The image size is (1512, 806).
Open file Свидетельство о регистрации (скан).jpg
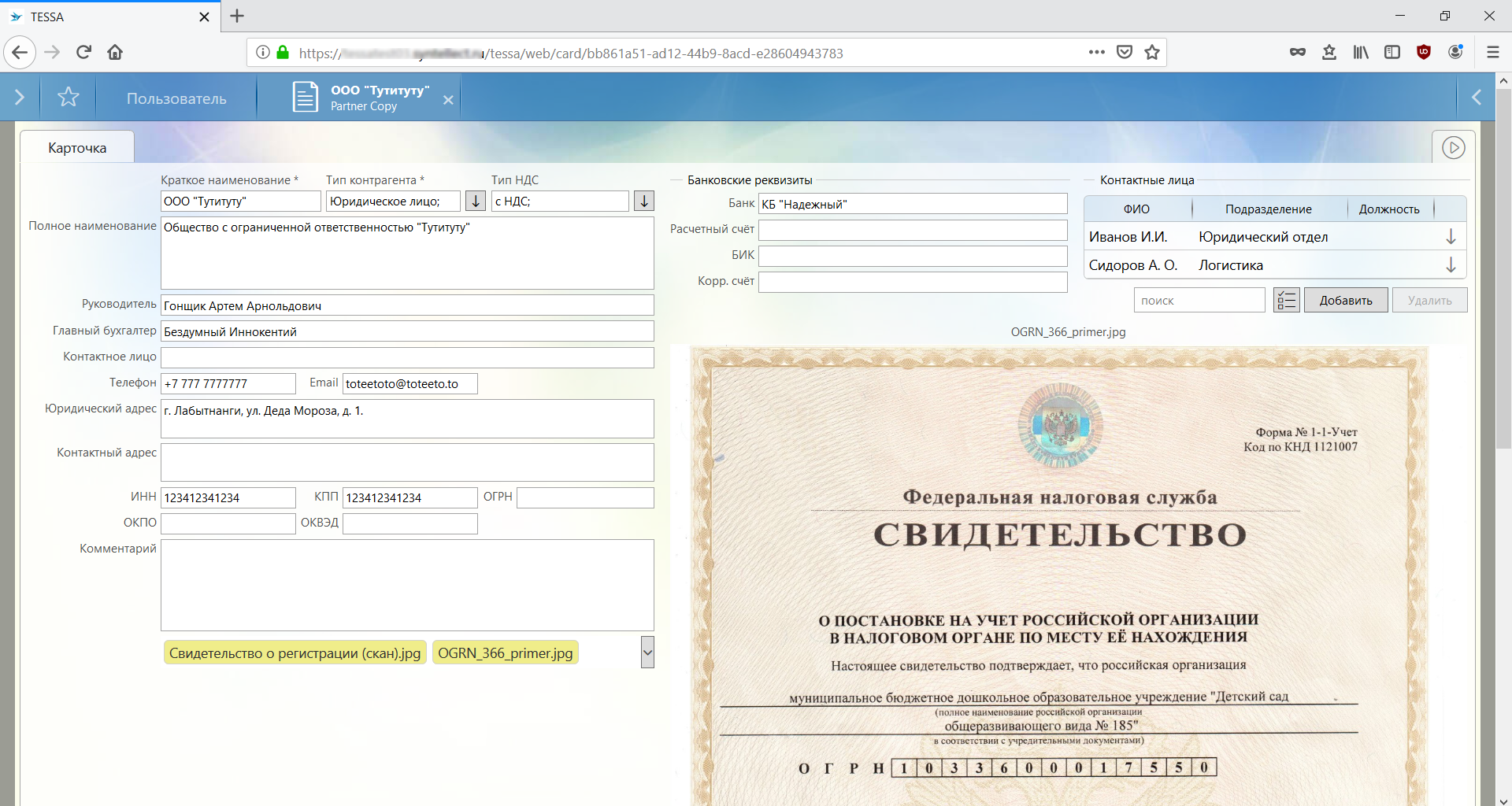point(295,653)
